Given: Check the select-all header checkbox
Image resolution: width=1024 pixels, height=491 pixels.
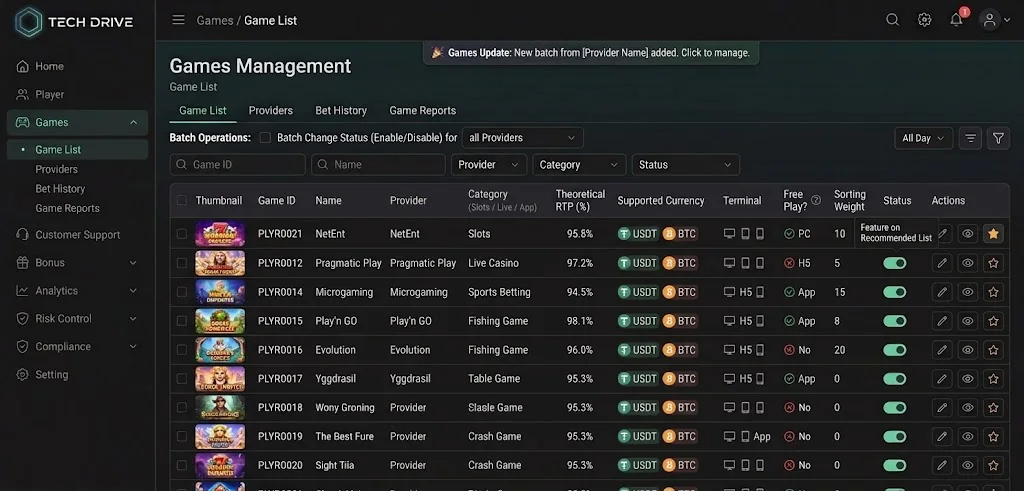Looking at the screenshot, I should pyautogui.click(x=182, y=200).
